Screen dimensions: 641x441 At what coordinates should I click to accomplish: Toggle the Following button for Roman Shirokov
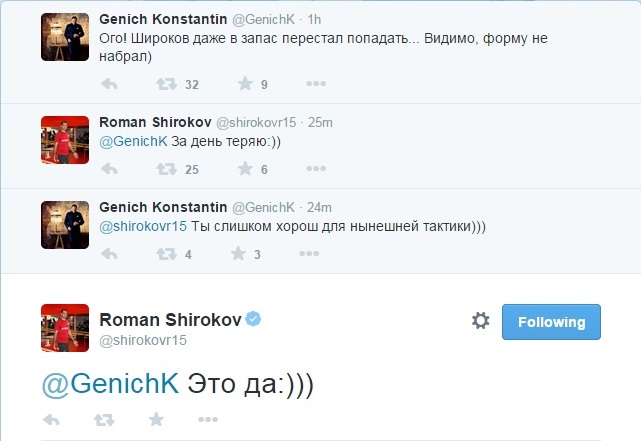[551, 322]
